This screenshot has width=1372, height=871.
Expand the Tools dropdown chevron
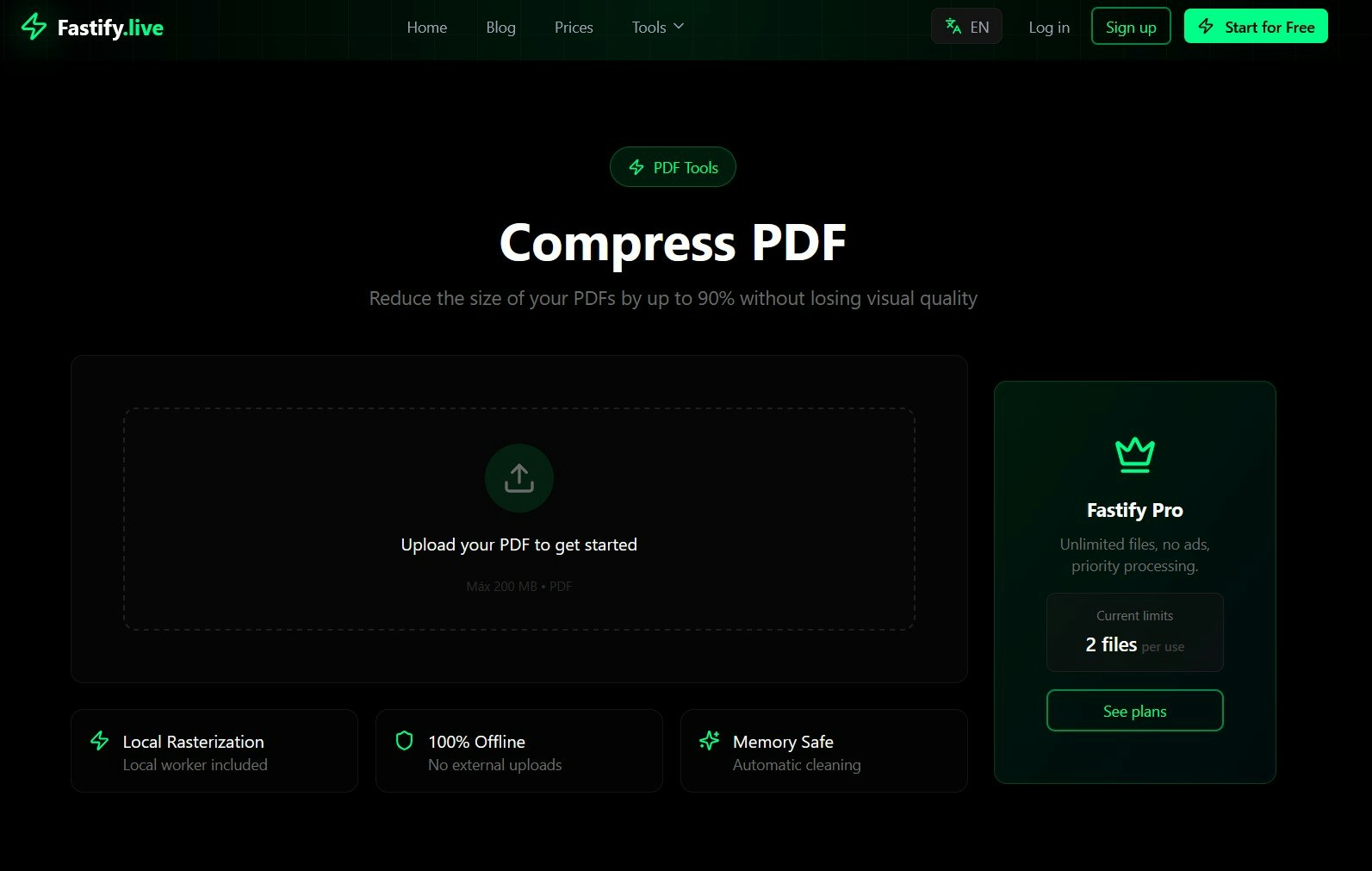(x=679, y=27)
